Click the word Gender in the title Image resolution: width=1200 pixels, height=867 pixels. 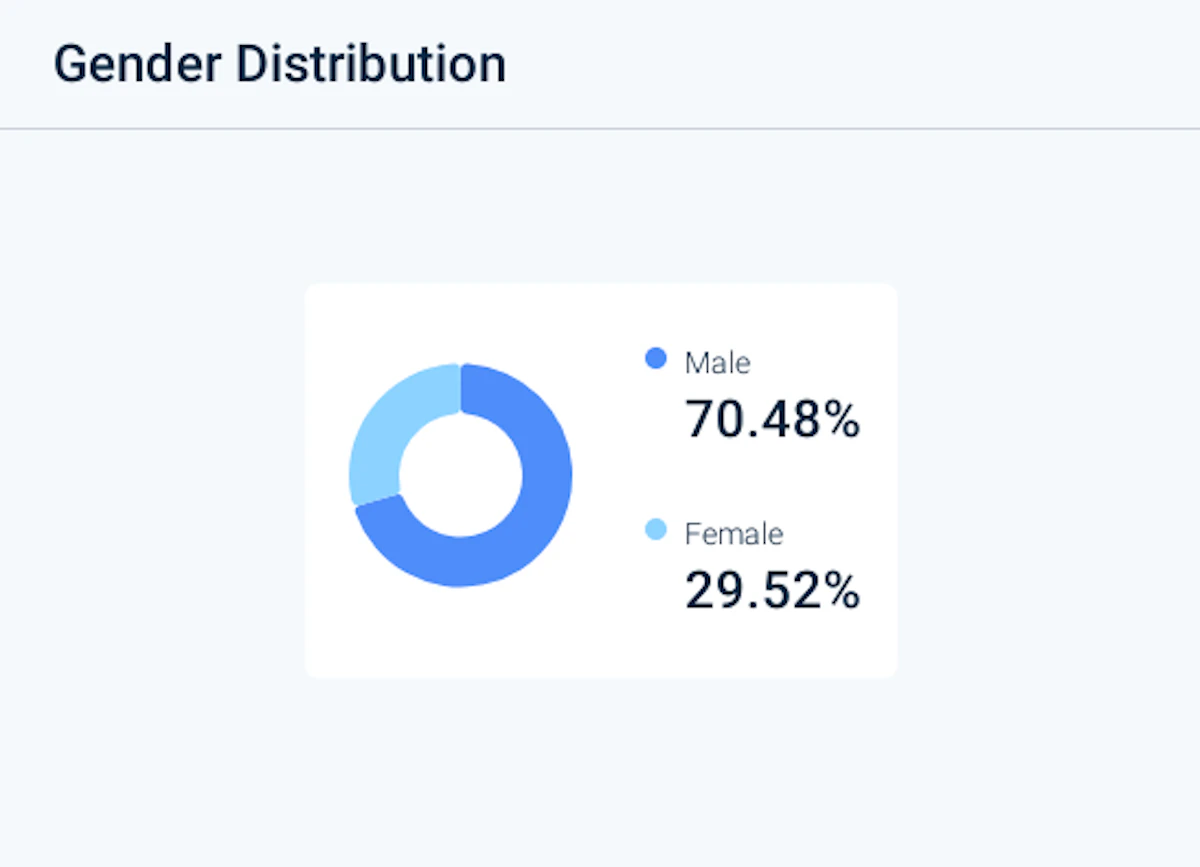click(x=137, y=65)
